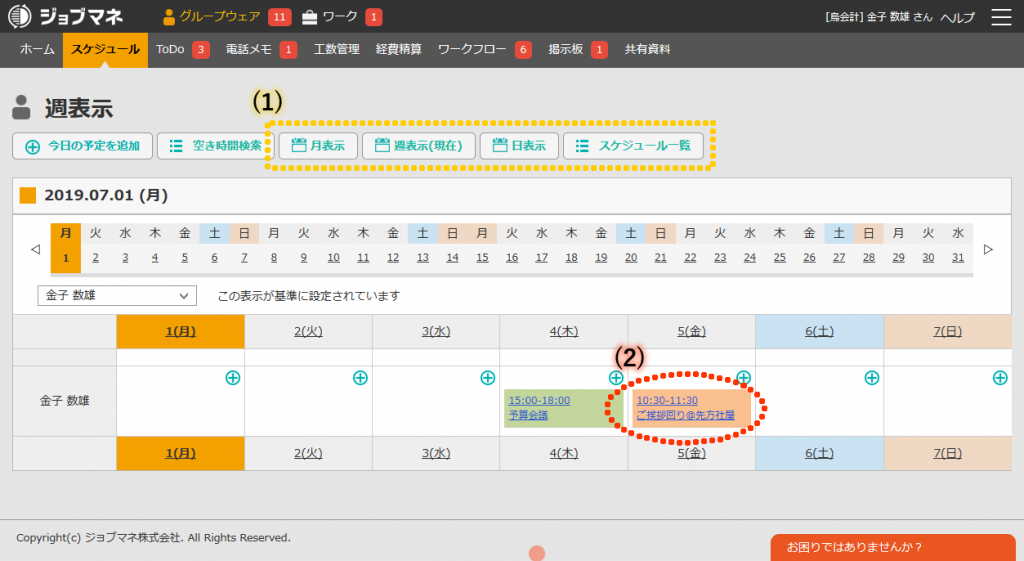The height and width of the screenshot is (561, 1024).
Task: Add event with plus icon on Sunday
Action: [999, 377]
